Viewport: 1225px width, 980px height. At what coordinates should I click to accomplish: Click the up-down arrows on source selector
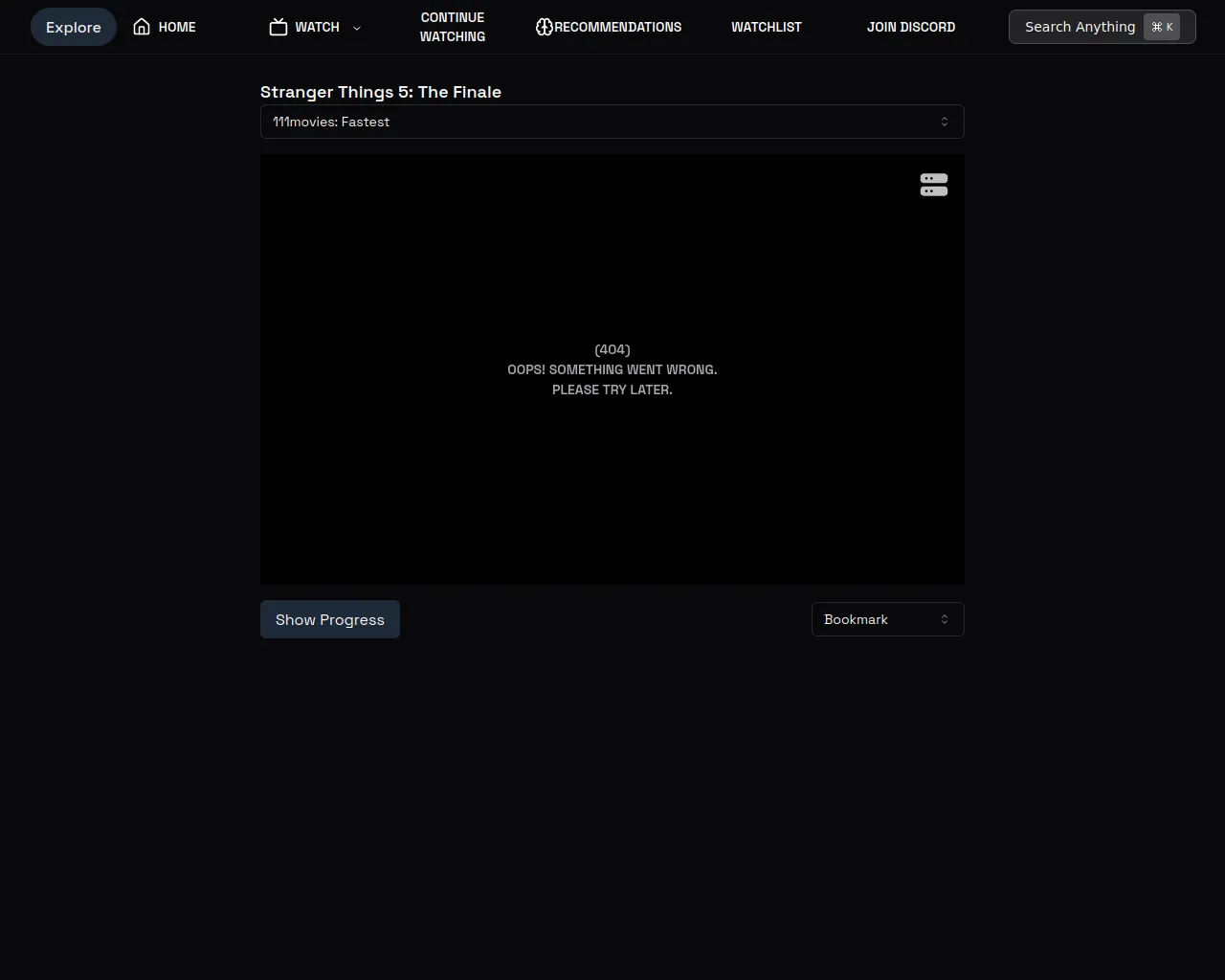point(945,122)
